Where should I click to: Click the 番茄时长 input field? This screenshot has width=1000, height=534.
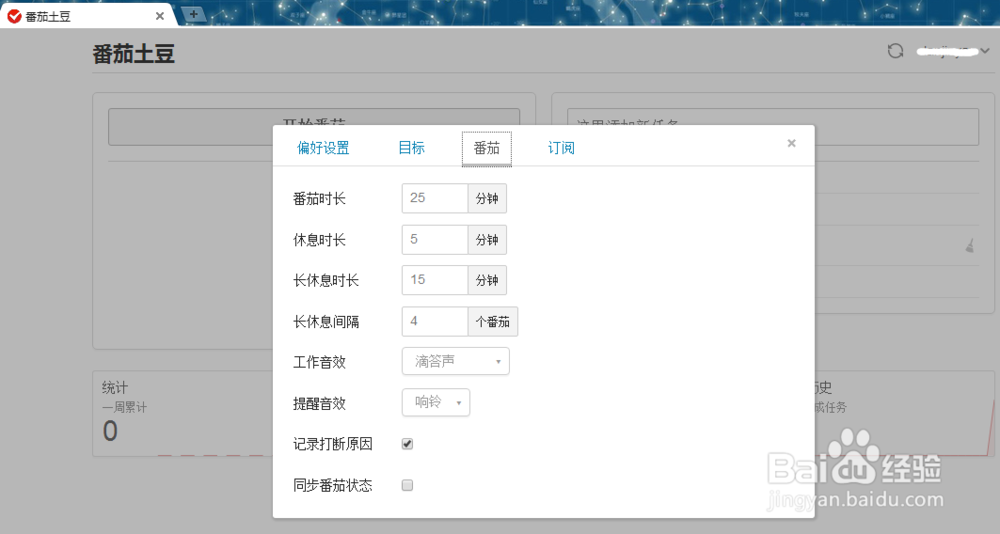pos(435,198)
